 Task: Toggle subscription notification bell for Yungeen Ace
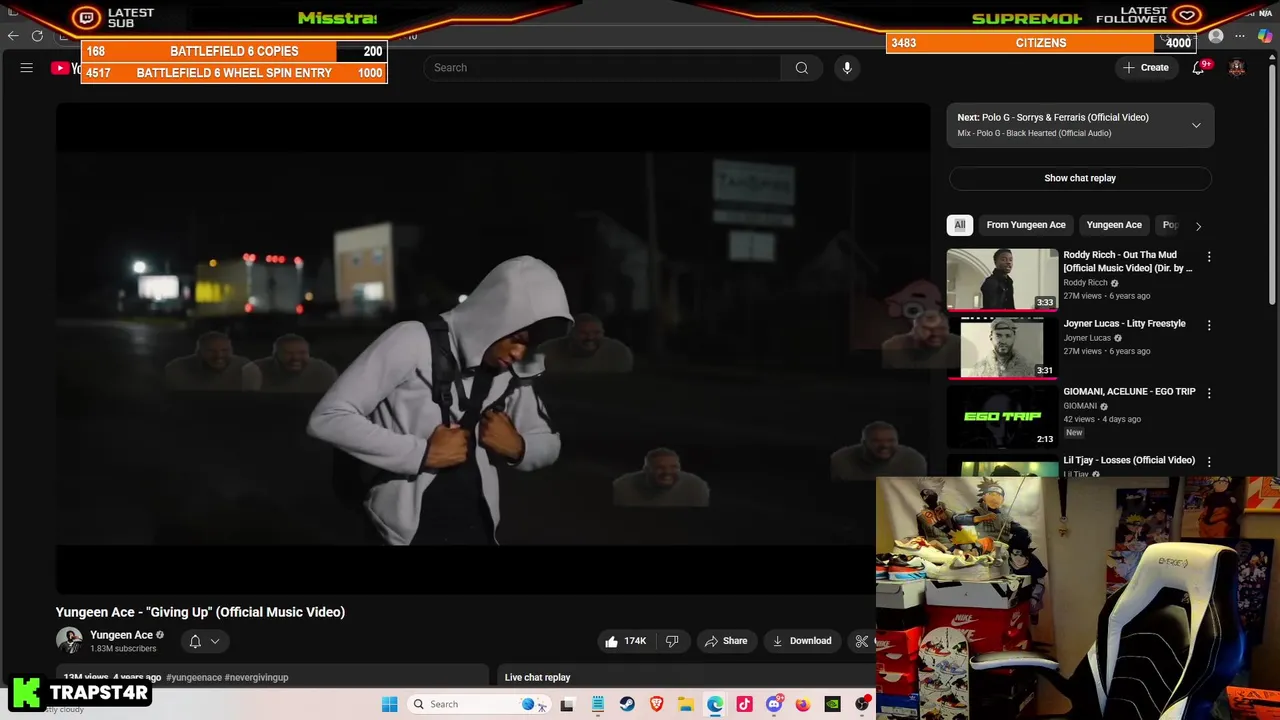(195, 641)
